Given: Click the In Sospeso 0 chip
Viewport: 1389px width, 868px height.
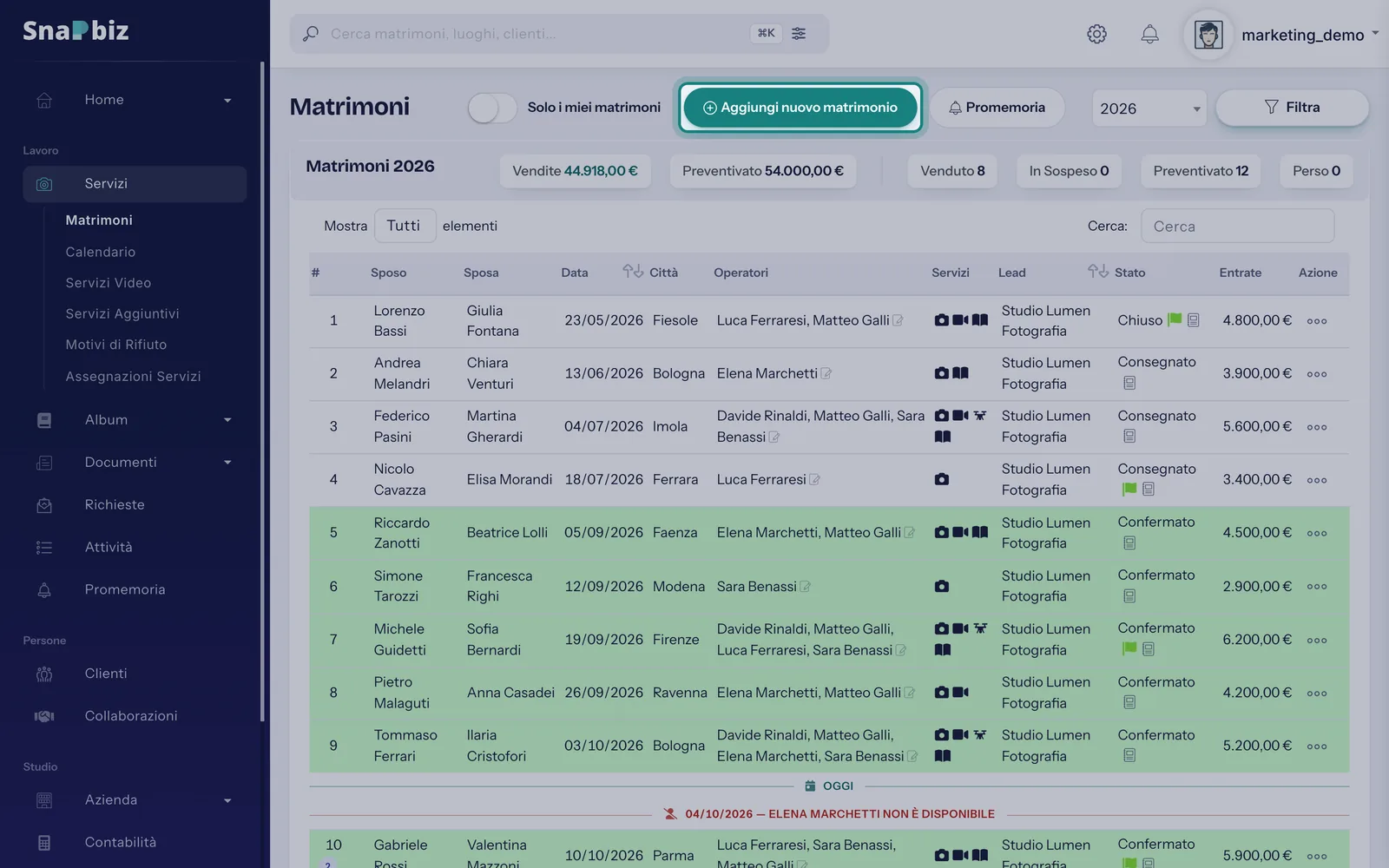Looking at the screenshot, I should [1069, 171].
